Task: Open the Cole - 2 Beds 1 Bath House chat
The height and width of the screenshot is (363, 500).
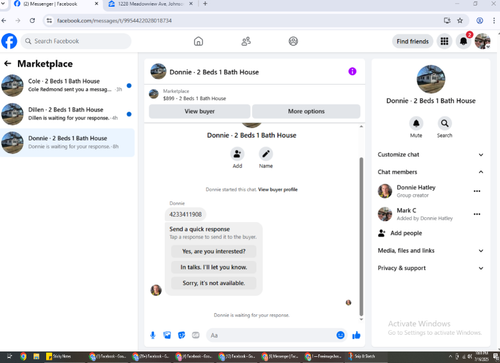Action: coord(67,85)
